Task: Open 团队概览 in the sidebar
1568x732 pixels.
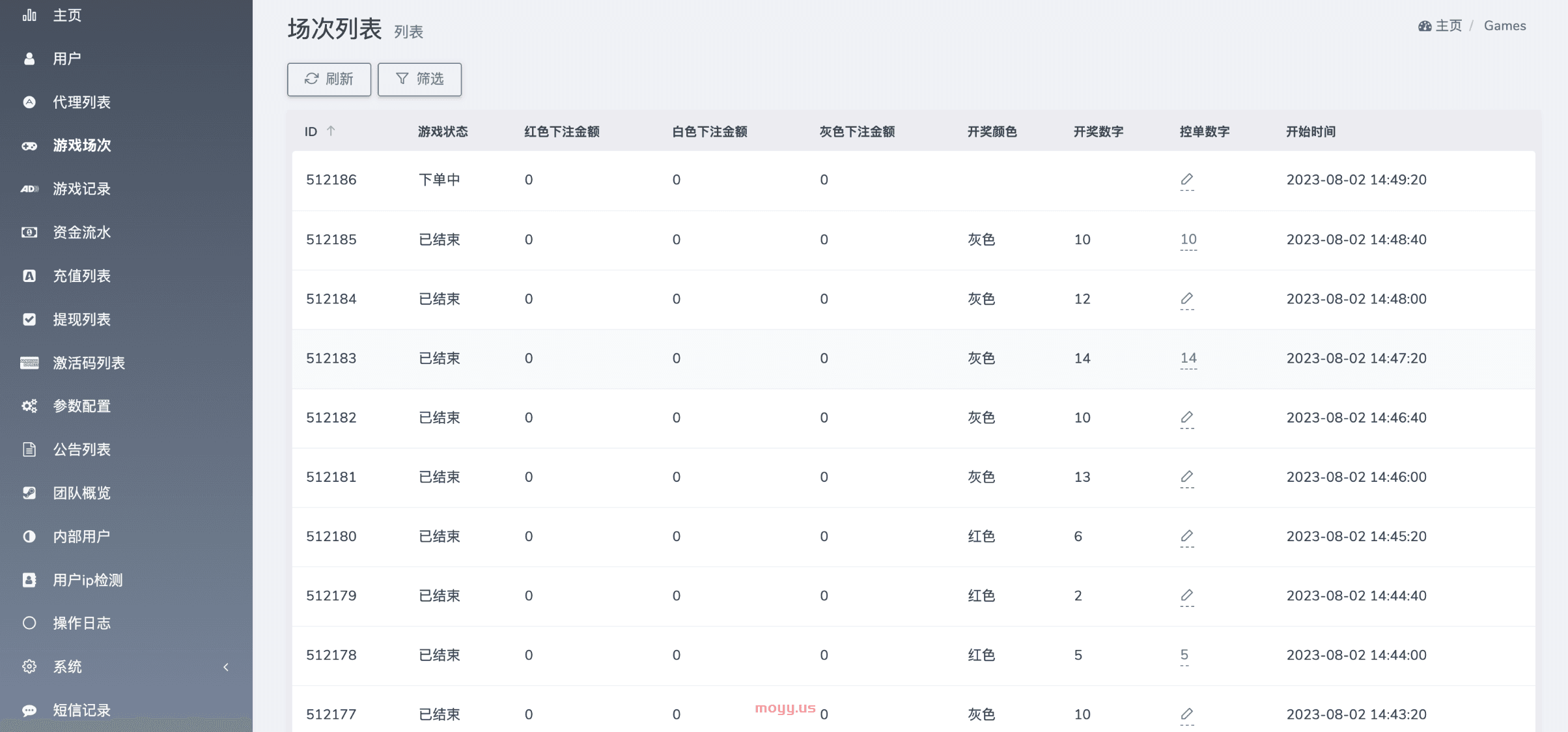Action: pyautogui.click(x=81, y=493)
